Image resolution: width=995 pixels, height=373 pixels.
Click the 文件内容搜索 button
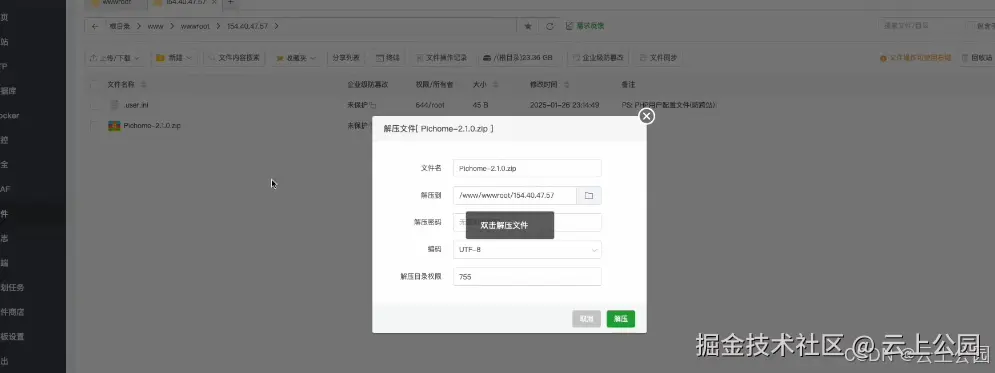pyautogui.click(x=234, y=58)
